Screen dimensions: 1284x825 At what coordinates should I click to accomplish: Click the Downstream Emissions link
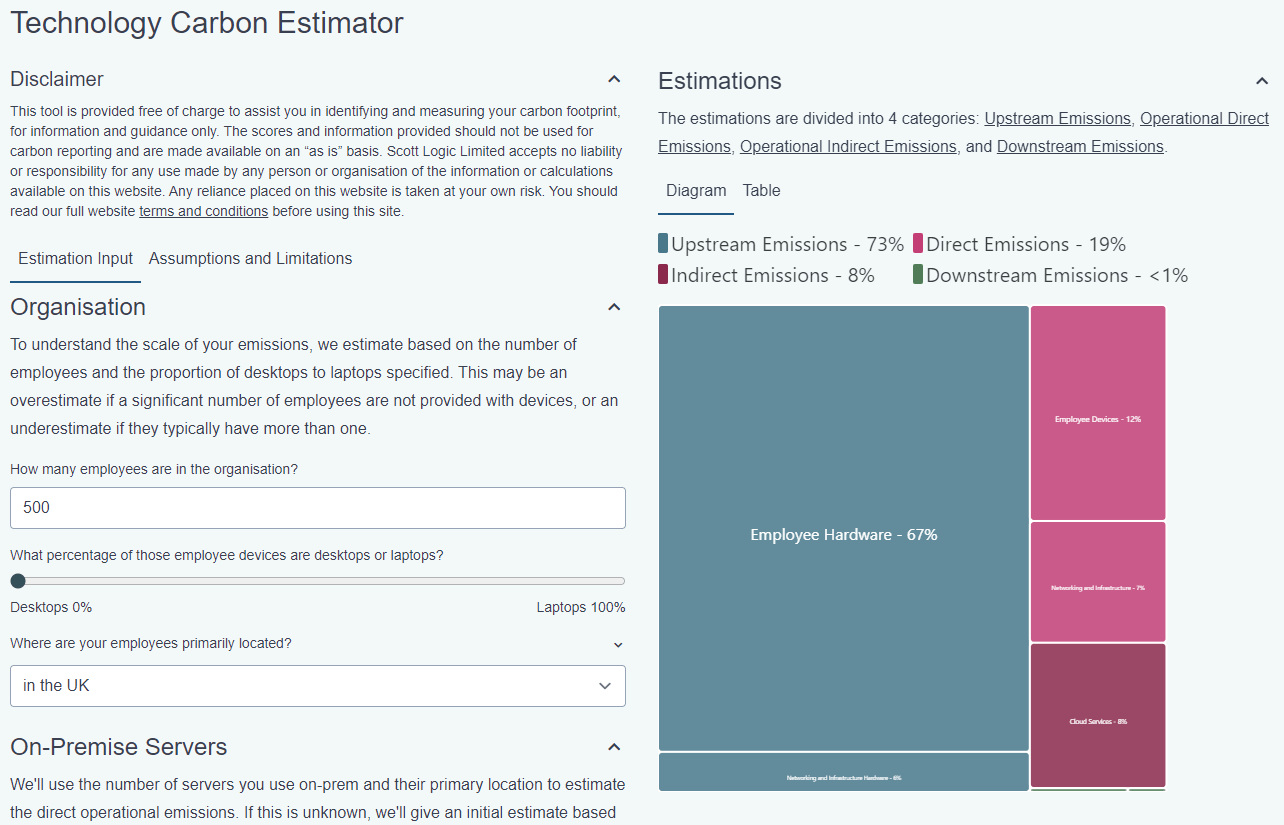[x=1079, y=146]
